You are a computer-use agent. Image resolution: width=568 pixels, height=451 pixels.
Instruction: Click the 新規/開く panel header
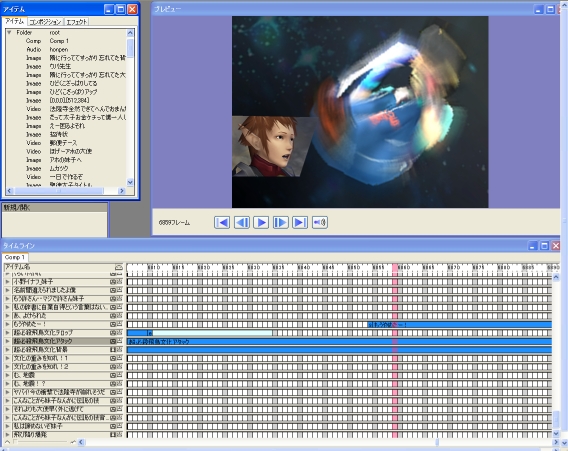click(x=55, y=208)
